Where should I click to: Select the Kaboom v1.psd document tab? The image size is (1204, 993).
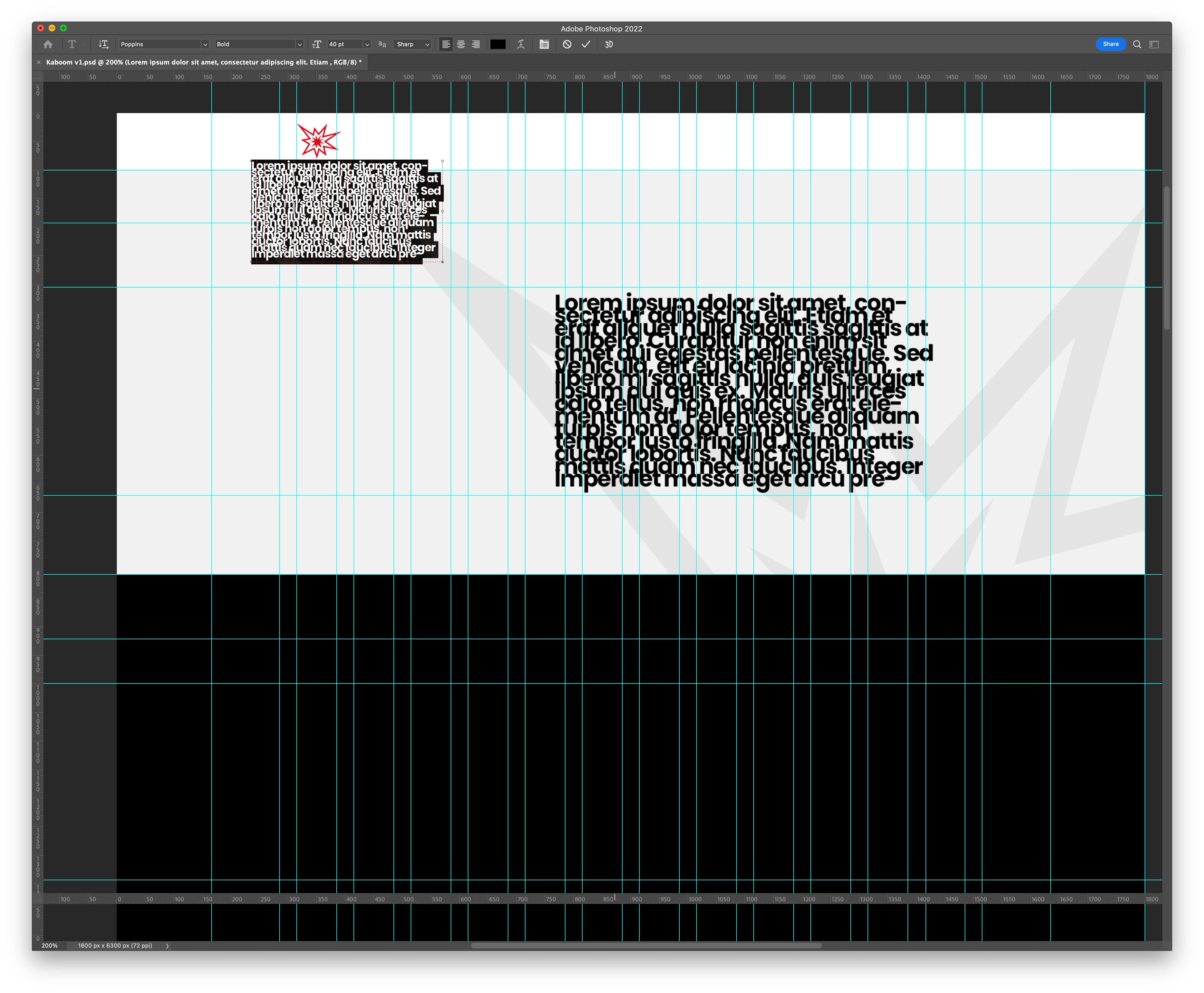click(203, 62)
